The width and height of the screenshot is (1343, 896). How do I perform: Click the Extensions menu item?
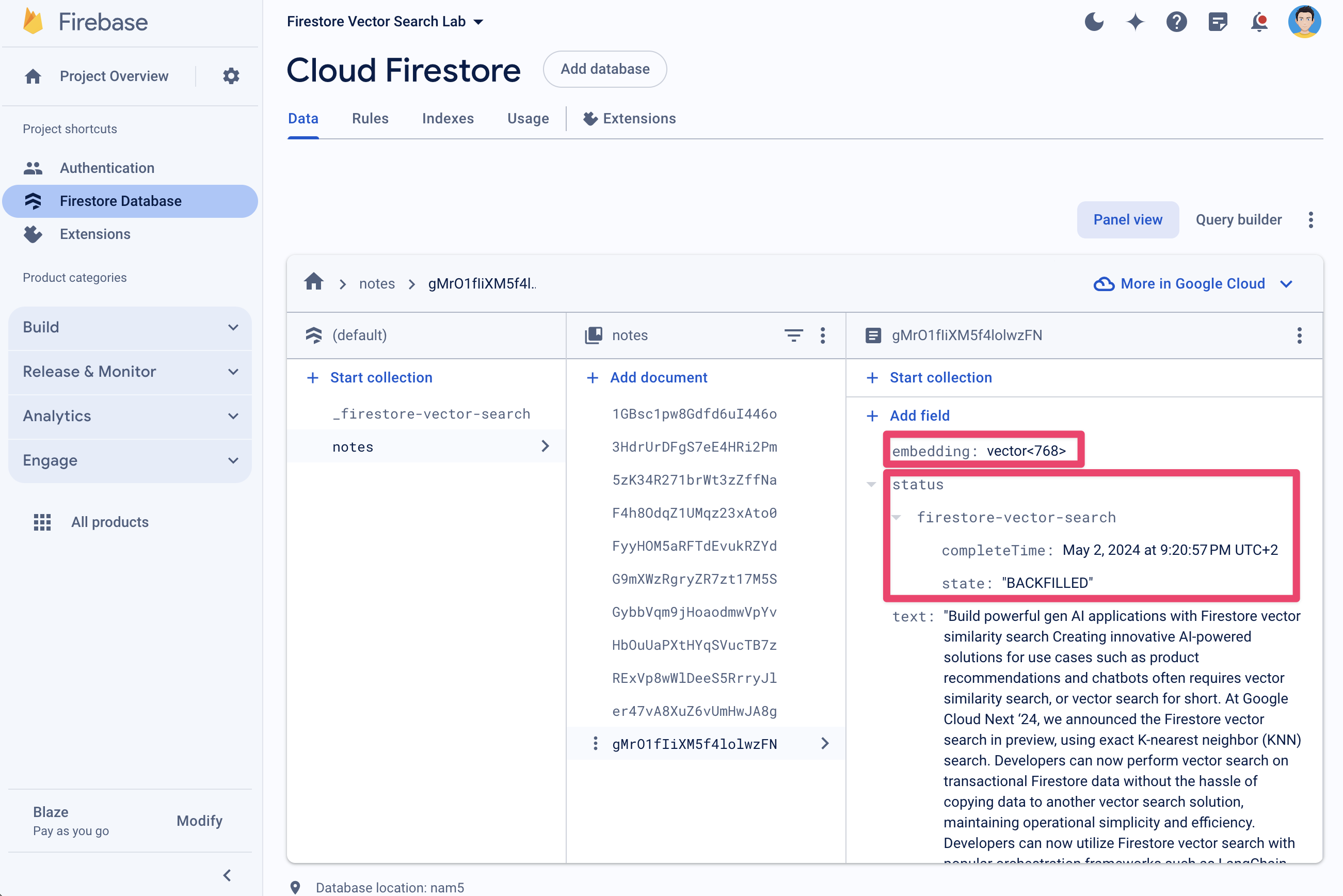tap(95, 234)
